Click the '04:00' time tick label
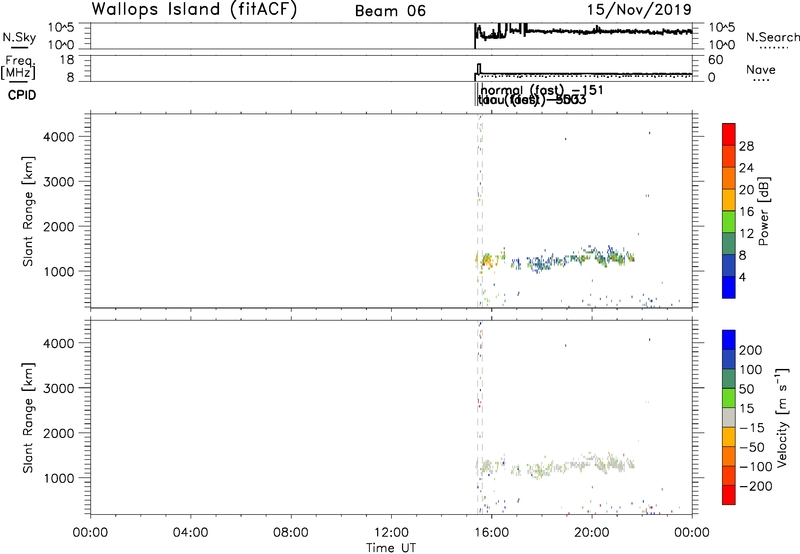The width and height of the screenshot is (800, 554). (x=190, y=533)
